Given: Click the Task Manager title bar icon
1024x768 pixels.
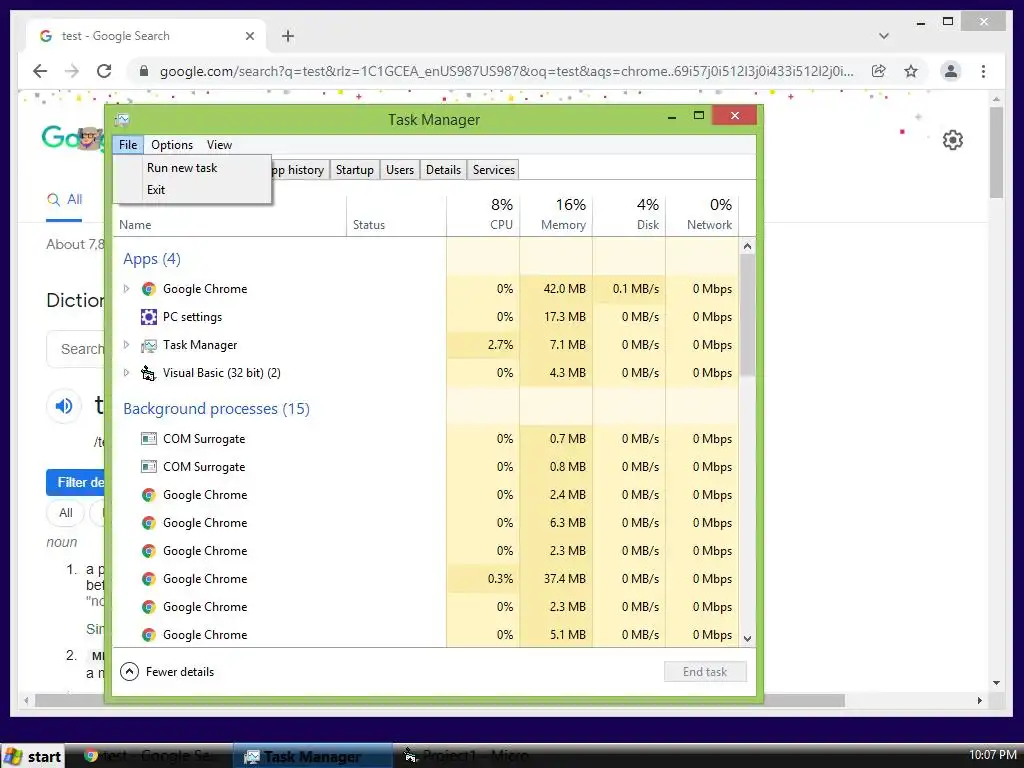Looking at the screenshot, I should [122, 120].
